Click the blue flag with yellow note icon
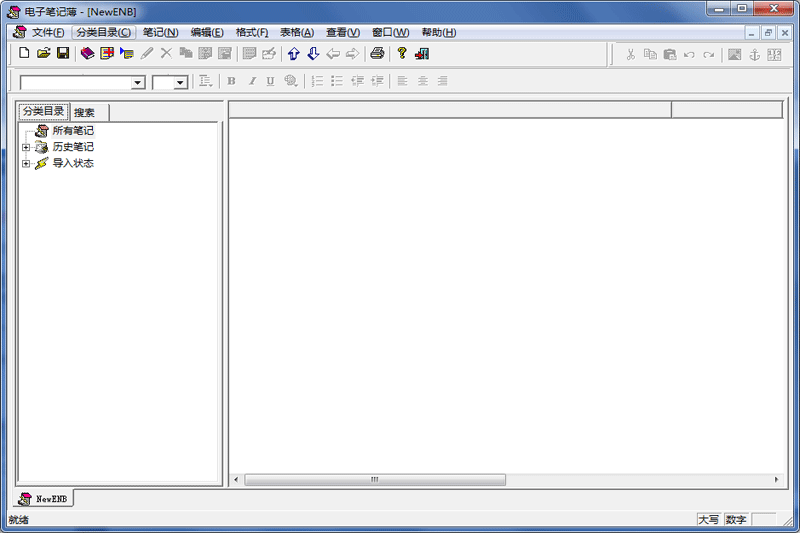This screenshot has width=800, height=533. click(127, 53)
